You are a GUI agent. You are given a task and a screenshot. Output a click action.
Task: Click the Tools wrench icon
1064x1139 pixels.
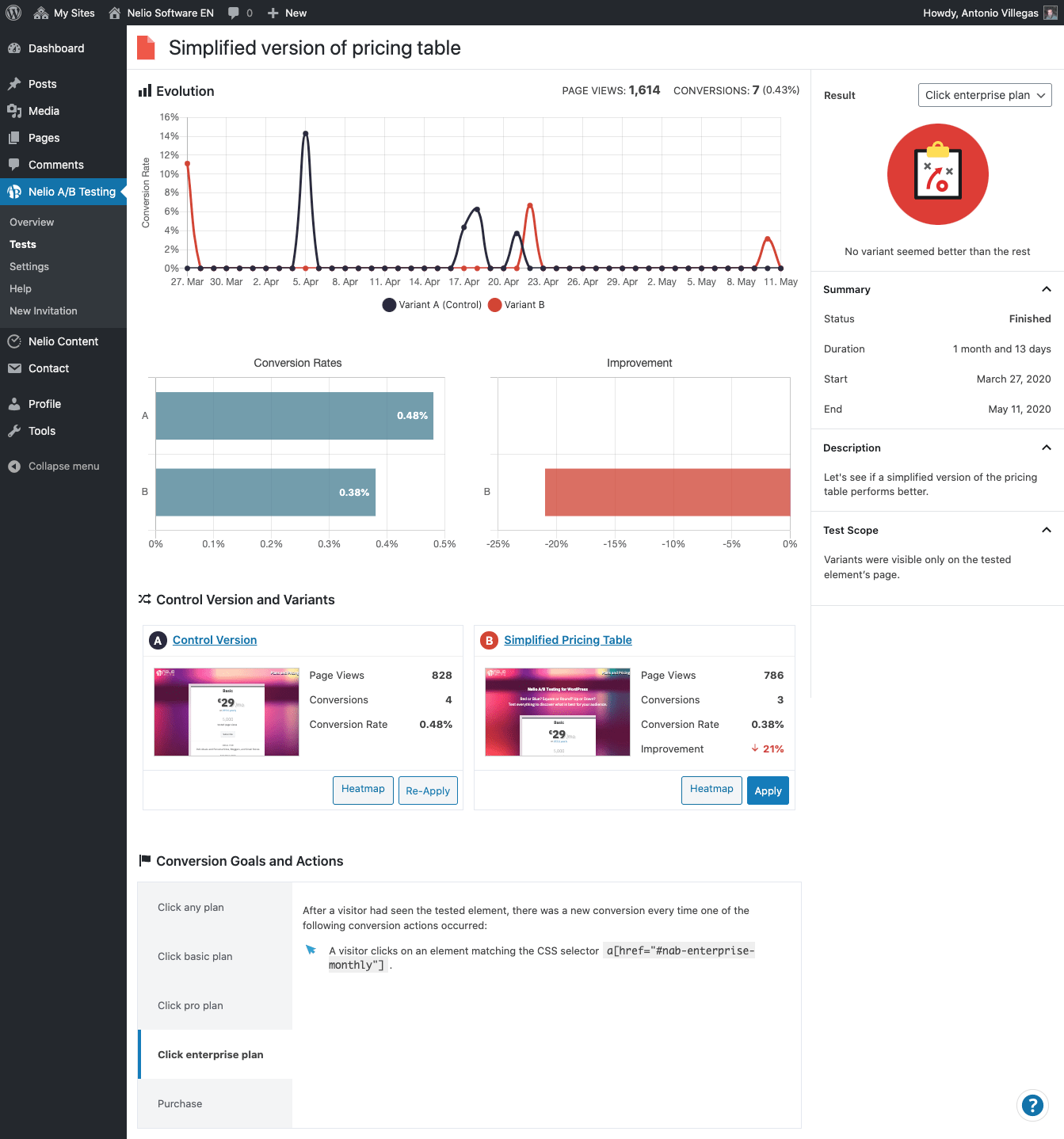pos(14,431)
